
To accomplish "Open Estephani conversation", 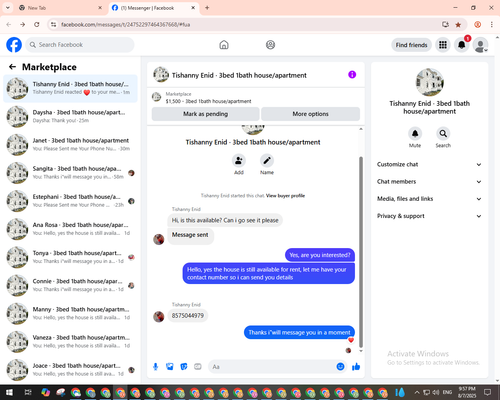I will 70,201.
